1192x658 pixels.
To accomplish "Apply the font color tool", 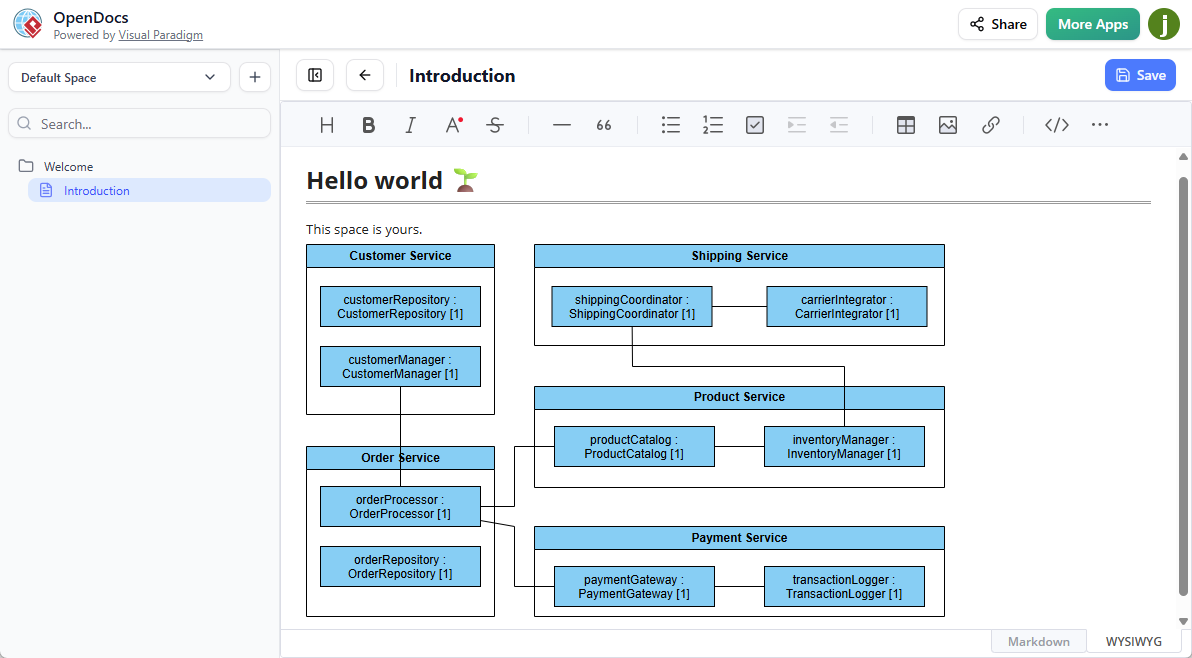I will 452,124.
